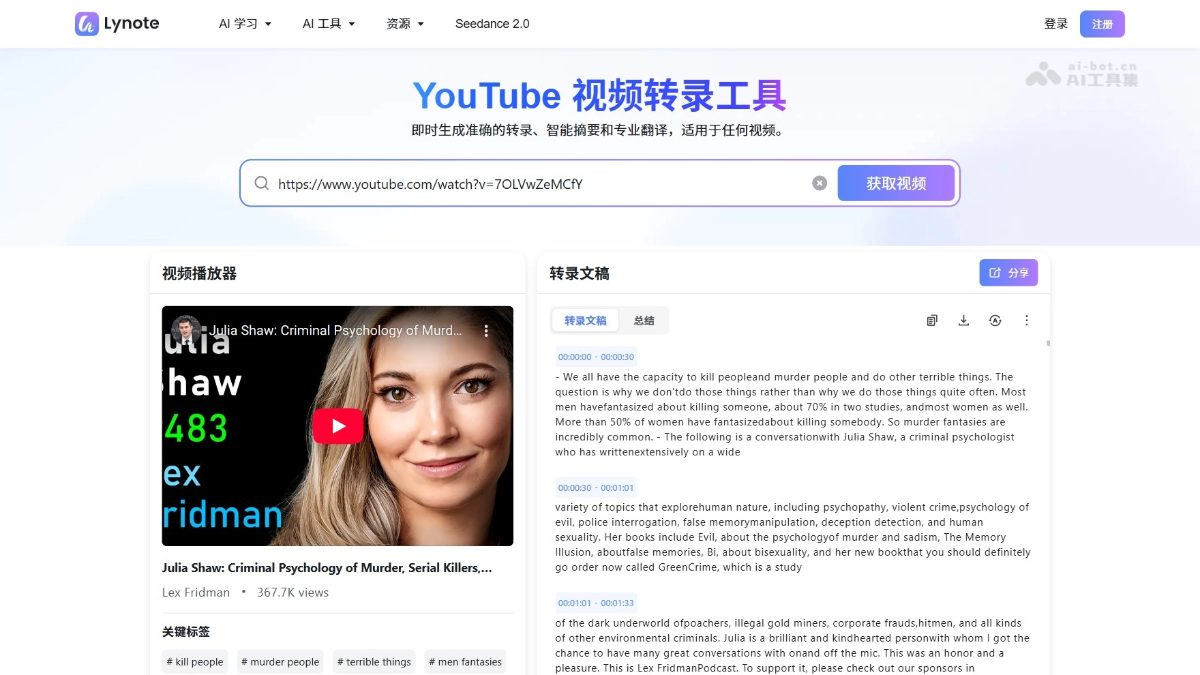This screenshot has height=675, width=1200.
Task: Download the transcript using the download icon
Action: point(964,321)
